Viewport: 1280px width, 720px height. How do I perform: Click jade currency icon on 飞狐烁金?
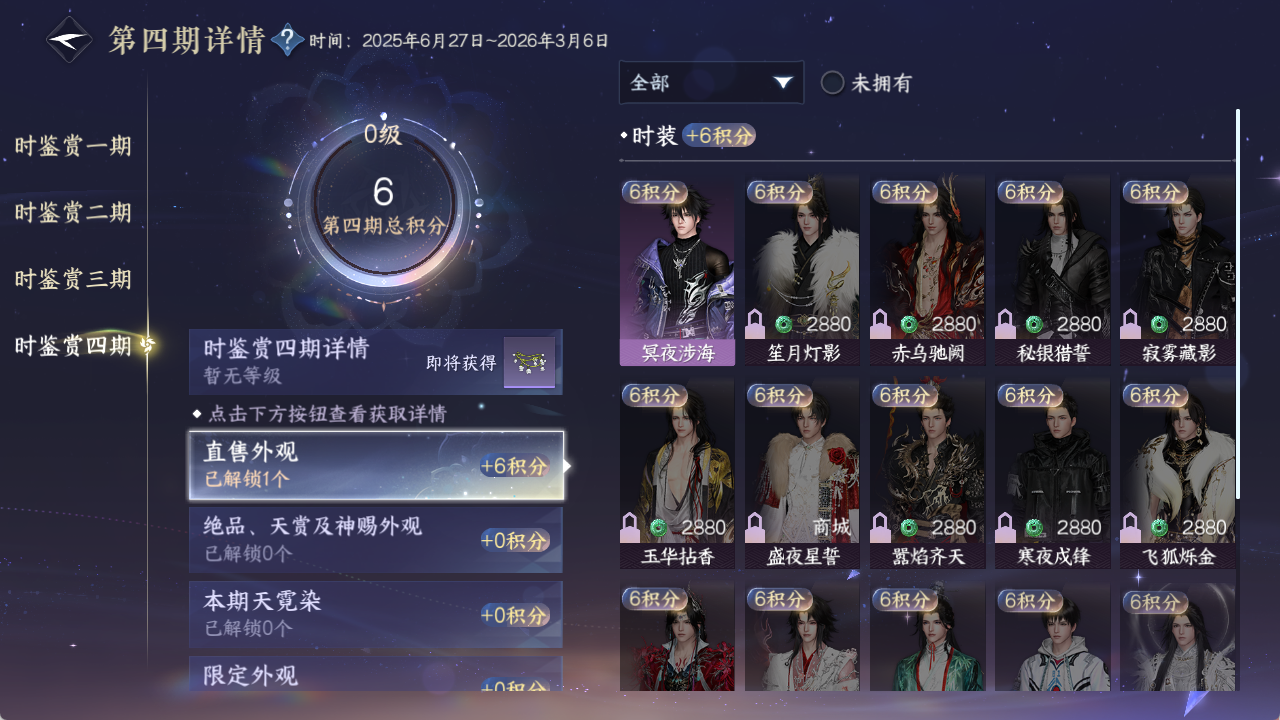[1159, 527]
